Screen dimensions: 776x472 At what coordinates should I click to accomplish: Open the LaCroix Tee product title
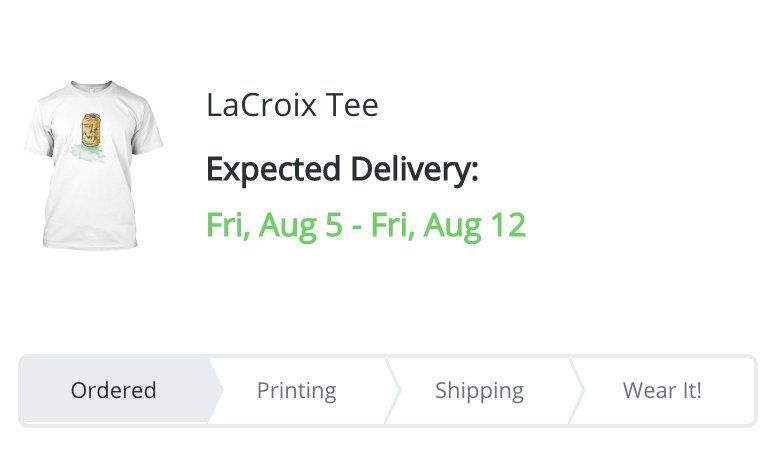(292, 105)
